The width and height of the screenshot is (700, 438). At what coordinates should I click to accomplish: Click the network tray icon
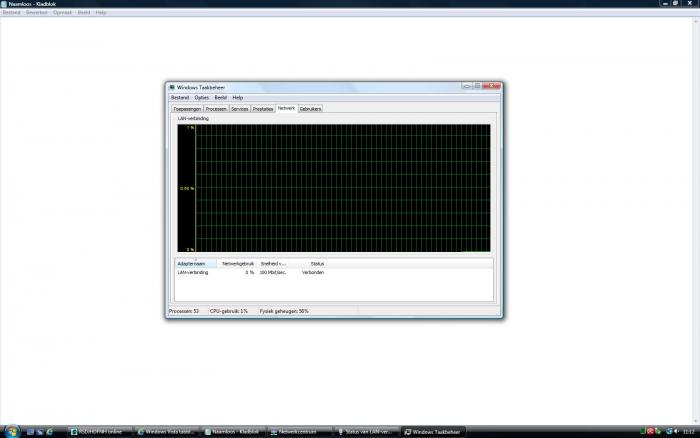coord(669,431)
